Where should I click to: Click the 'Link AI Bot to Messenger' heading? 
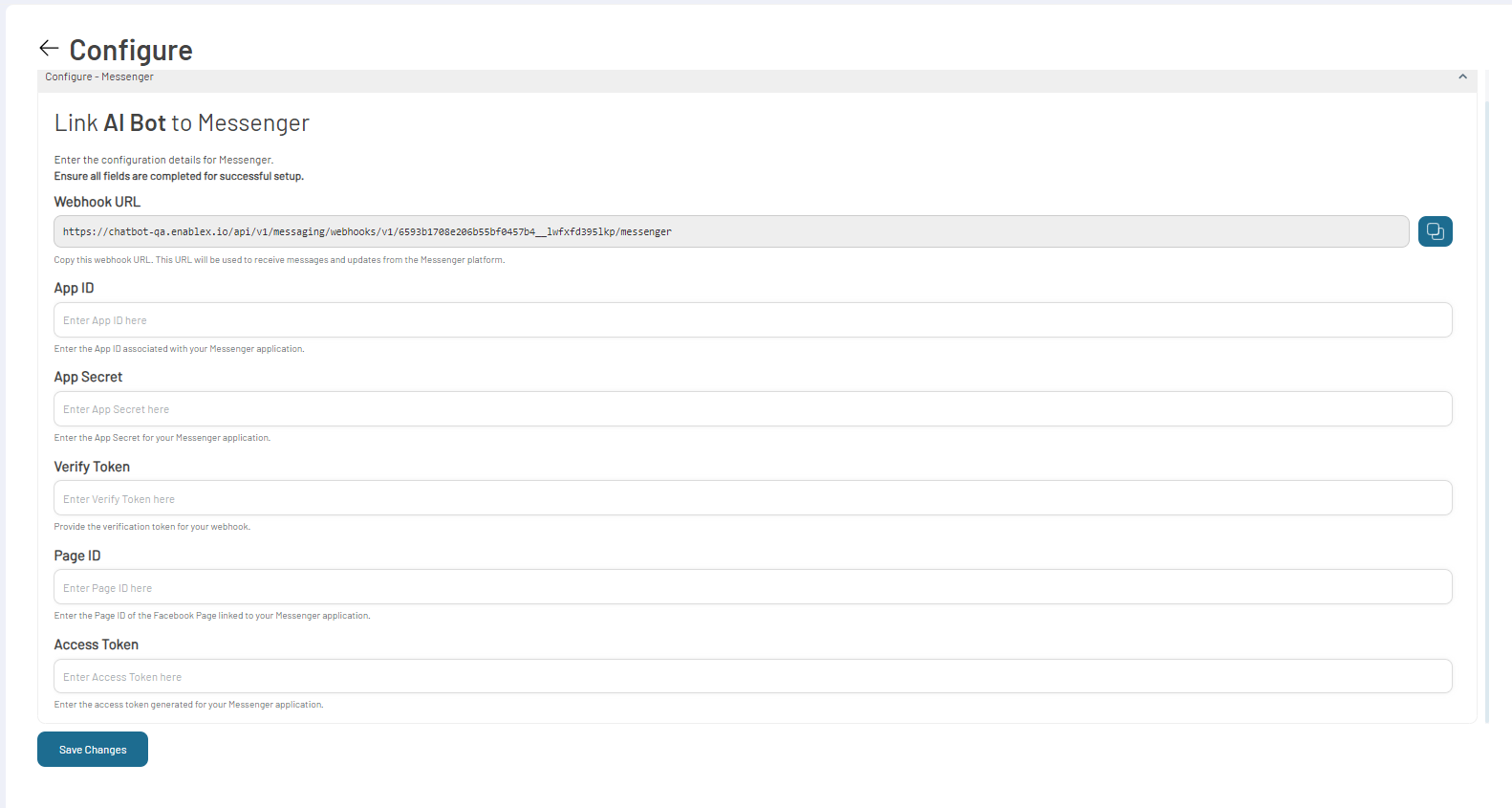(182, 123)
